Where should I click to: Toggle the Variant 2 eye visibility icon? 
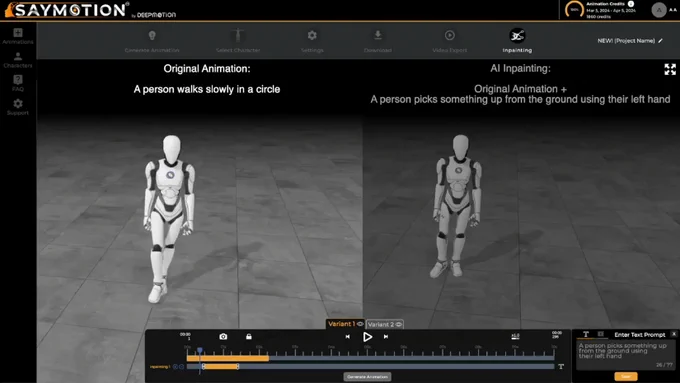[399, 324]
